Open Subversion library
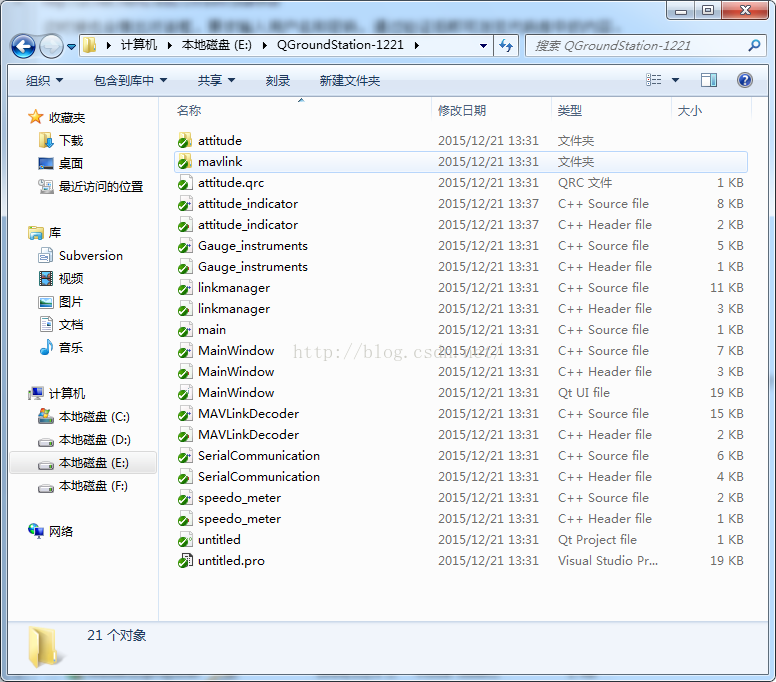Image resolution: width=776 pixels, height=682 pixels. [91, 255]
